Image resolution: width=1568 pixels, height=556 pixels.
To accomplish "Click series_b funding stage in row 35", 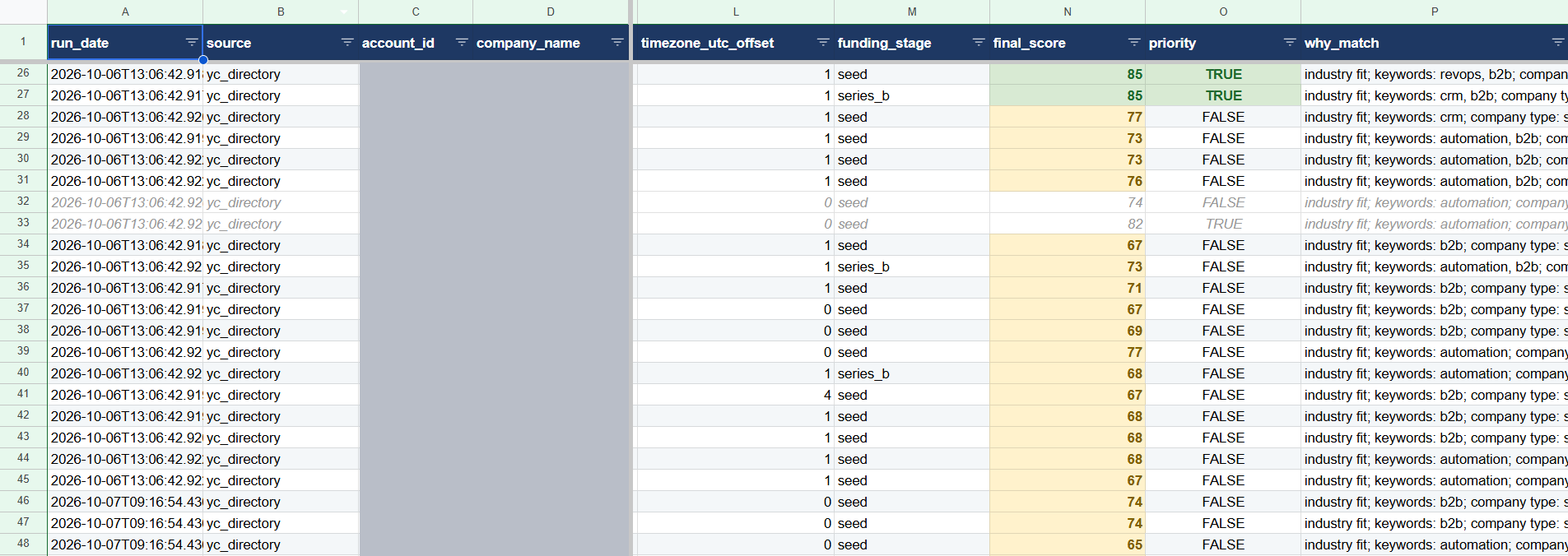I will point(912,266).
